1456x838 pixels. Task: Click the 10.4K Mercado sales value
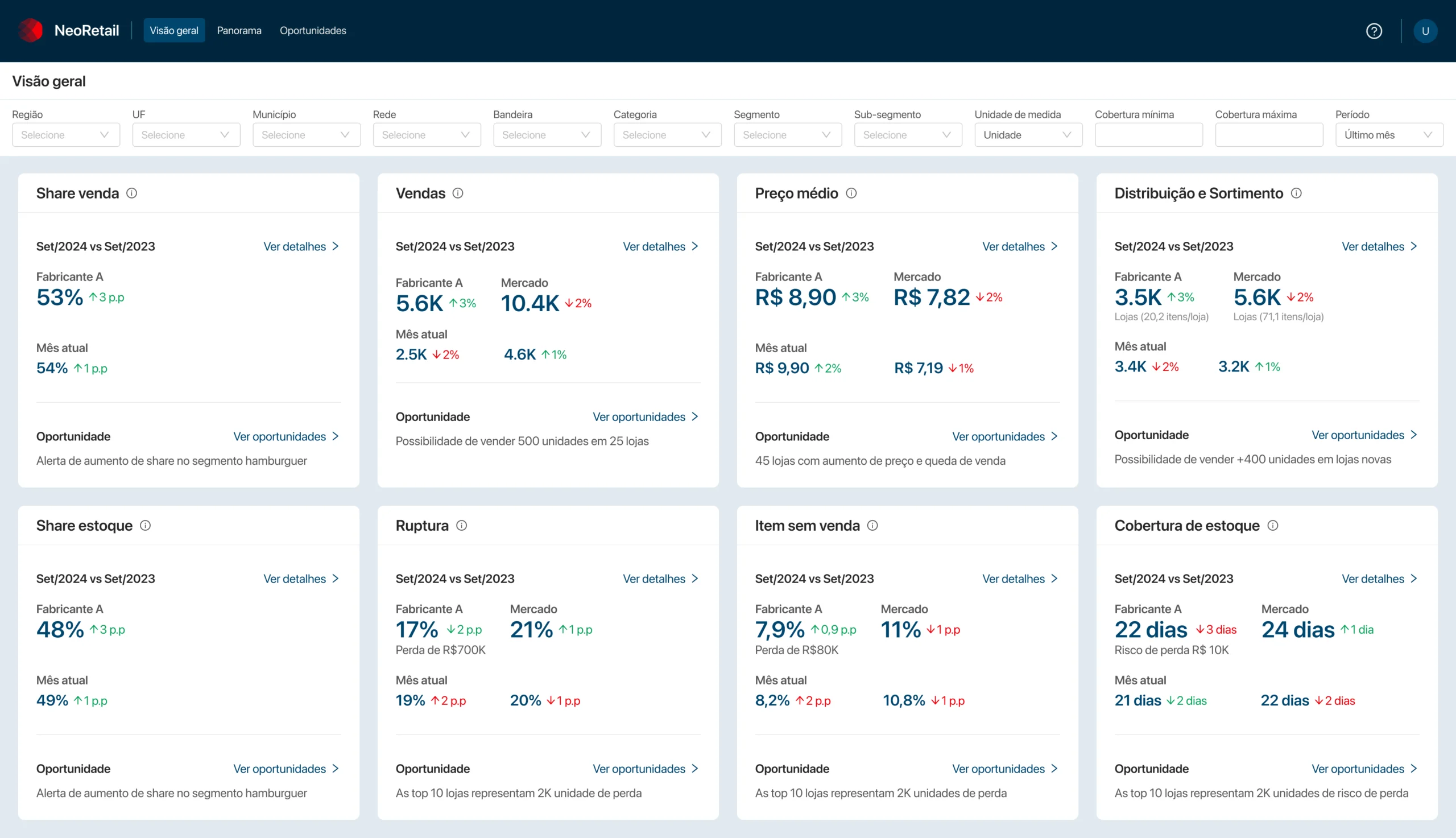click(x=530, y=303)
